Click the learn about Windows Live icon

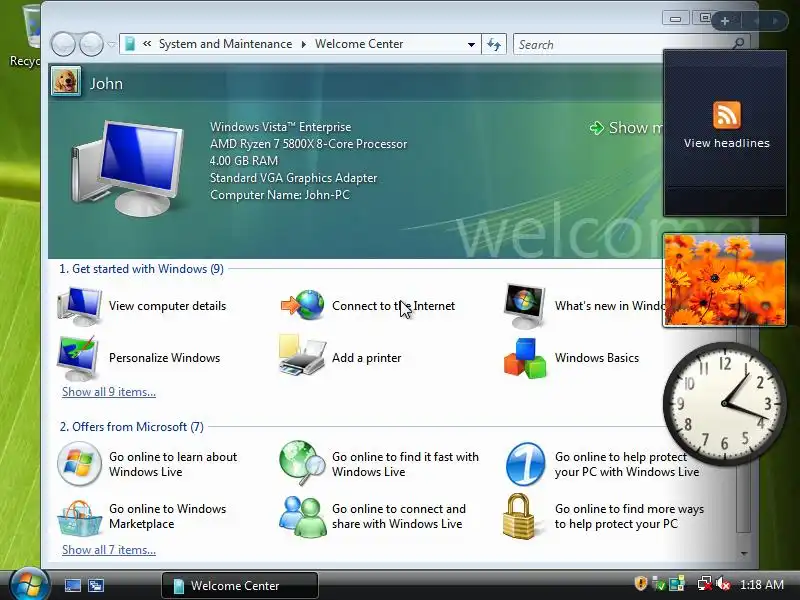coord(79,463)
